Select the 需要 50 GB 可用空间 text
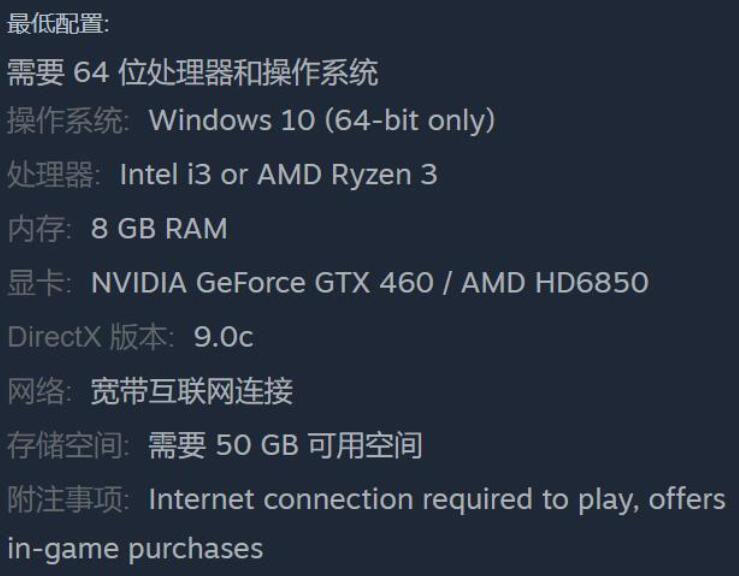This screenshot has width=739, height=576. point(286,445)
